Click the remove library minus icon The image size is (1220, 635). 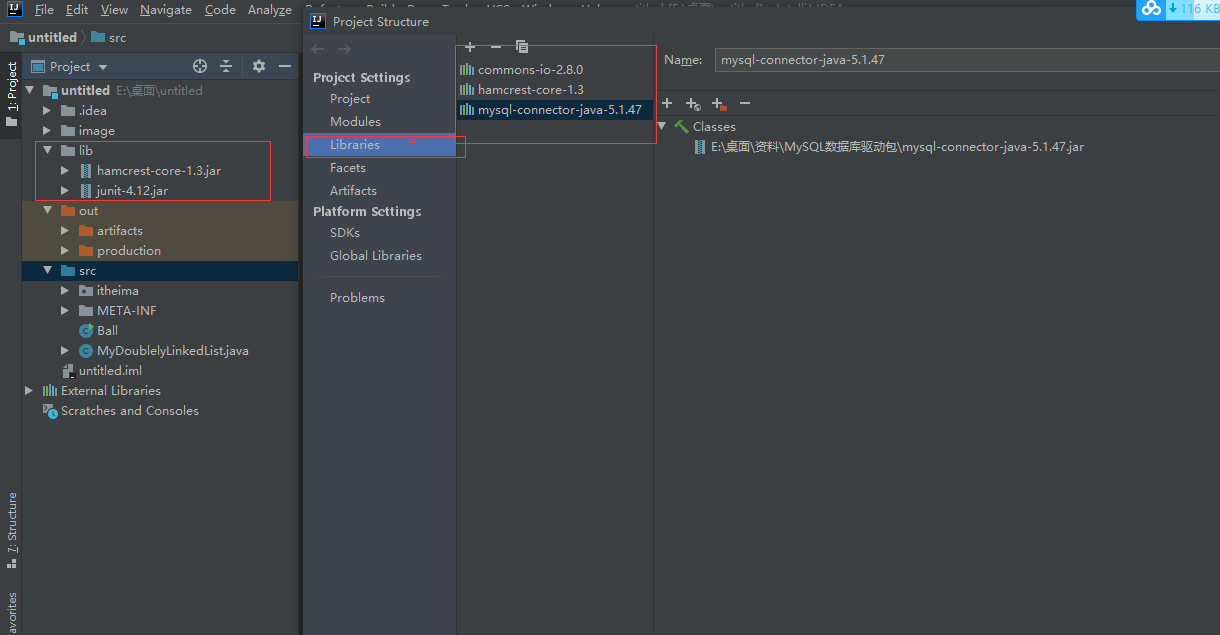(496, 47)
